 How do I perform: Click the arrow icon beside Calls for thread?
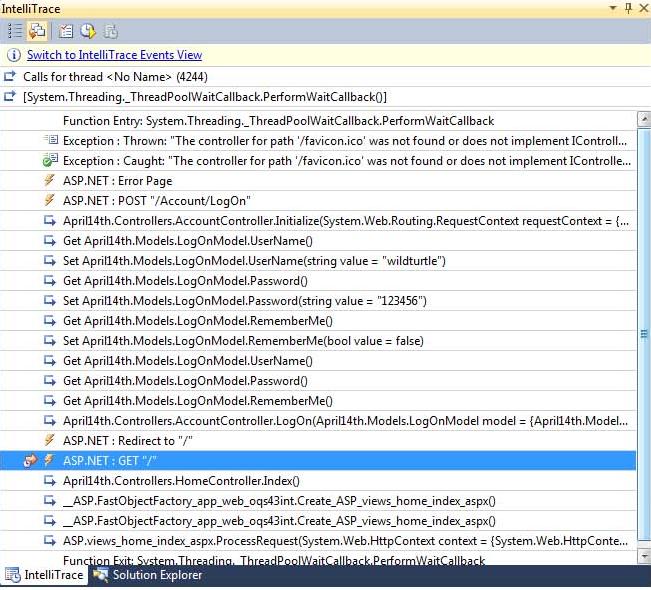10,76
